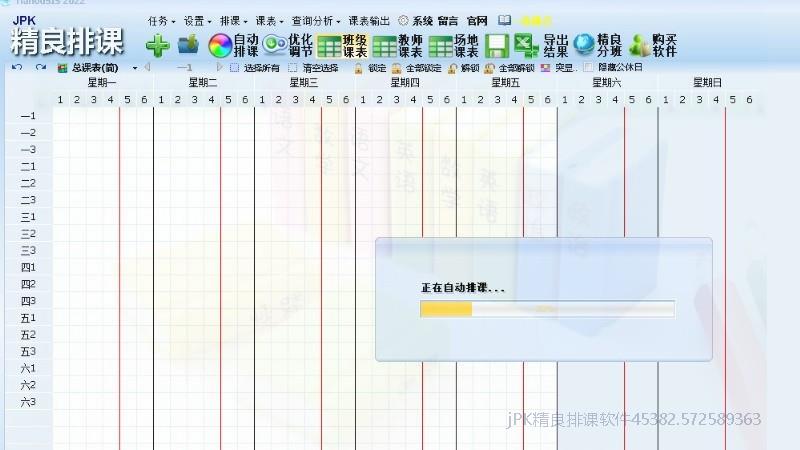Select class row 三3
This screenshot has height=450, width=800.
pos(28,251)
